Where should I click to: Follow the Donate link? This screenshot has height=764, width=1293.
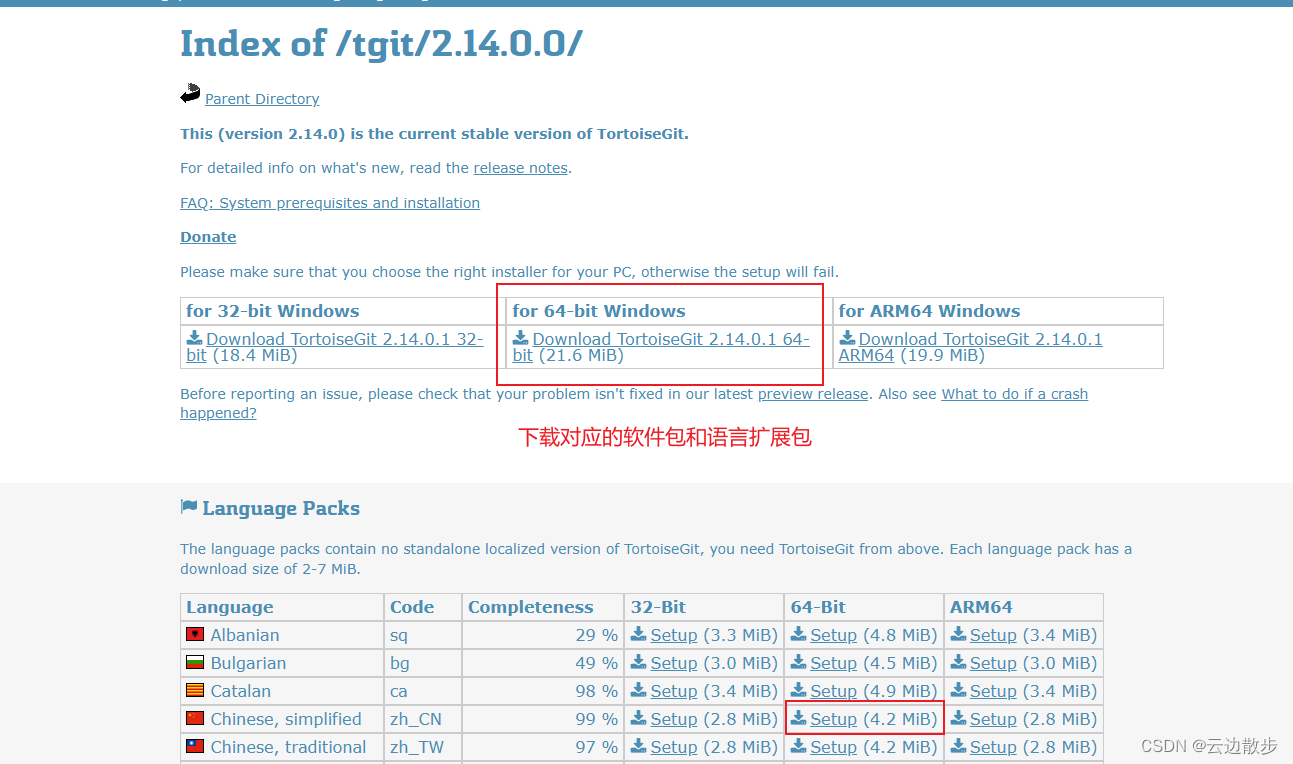tap(208, 237)
